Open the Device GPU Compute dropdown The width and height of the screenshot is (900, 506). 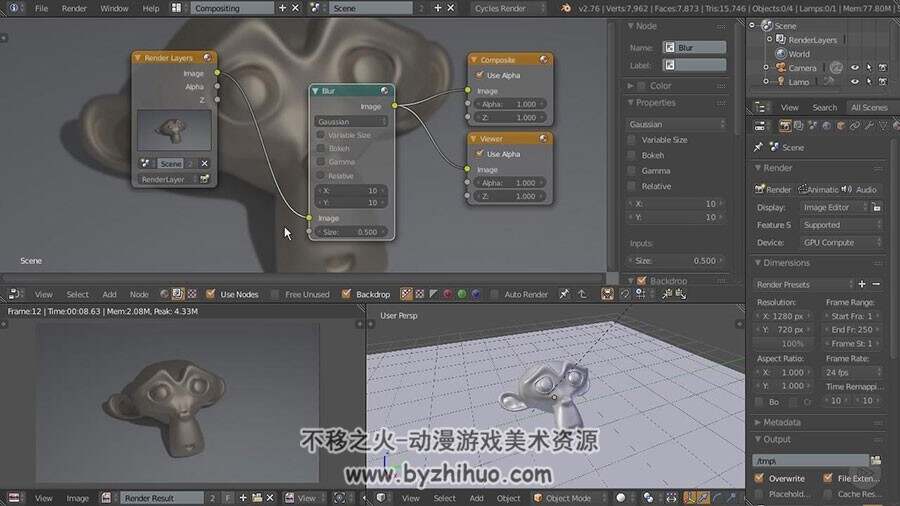[841, 243]
